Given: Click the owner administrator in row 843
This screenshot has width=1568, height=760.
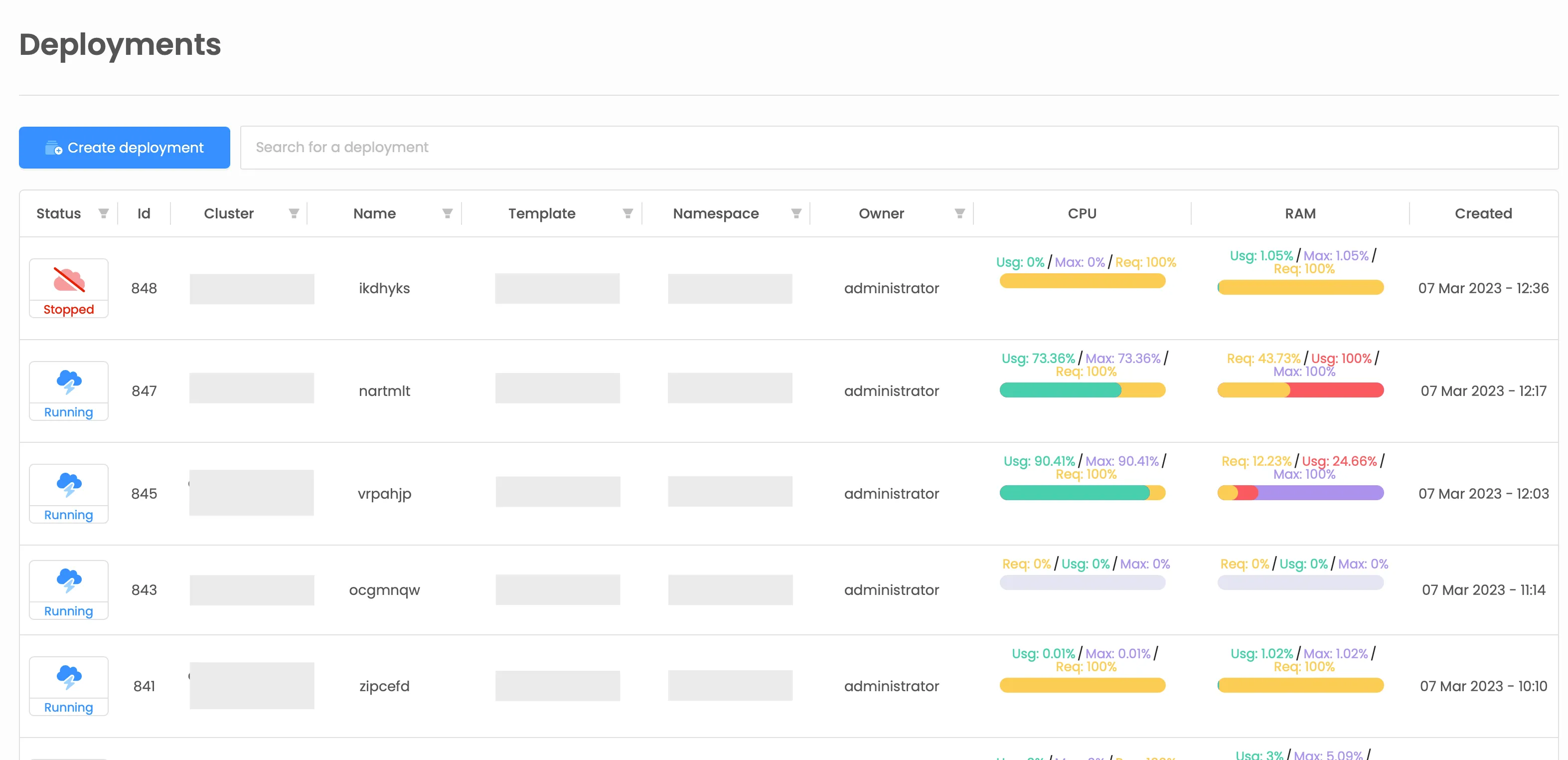Looking at the screenshot, I should coord(891,590).
